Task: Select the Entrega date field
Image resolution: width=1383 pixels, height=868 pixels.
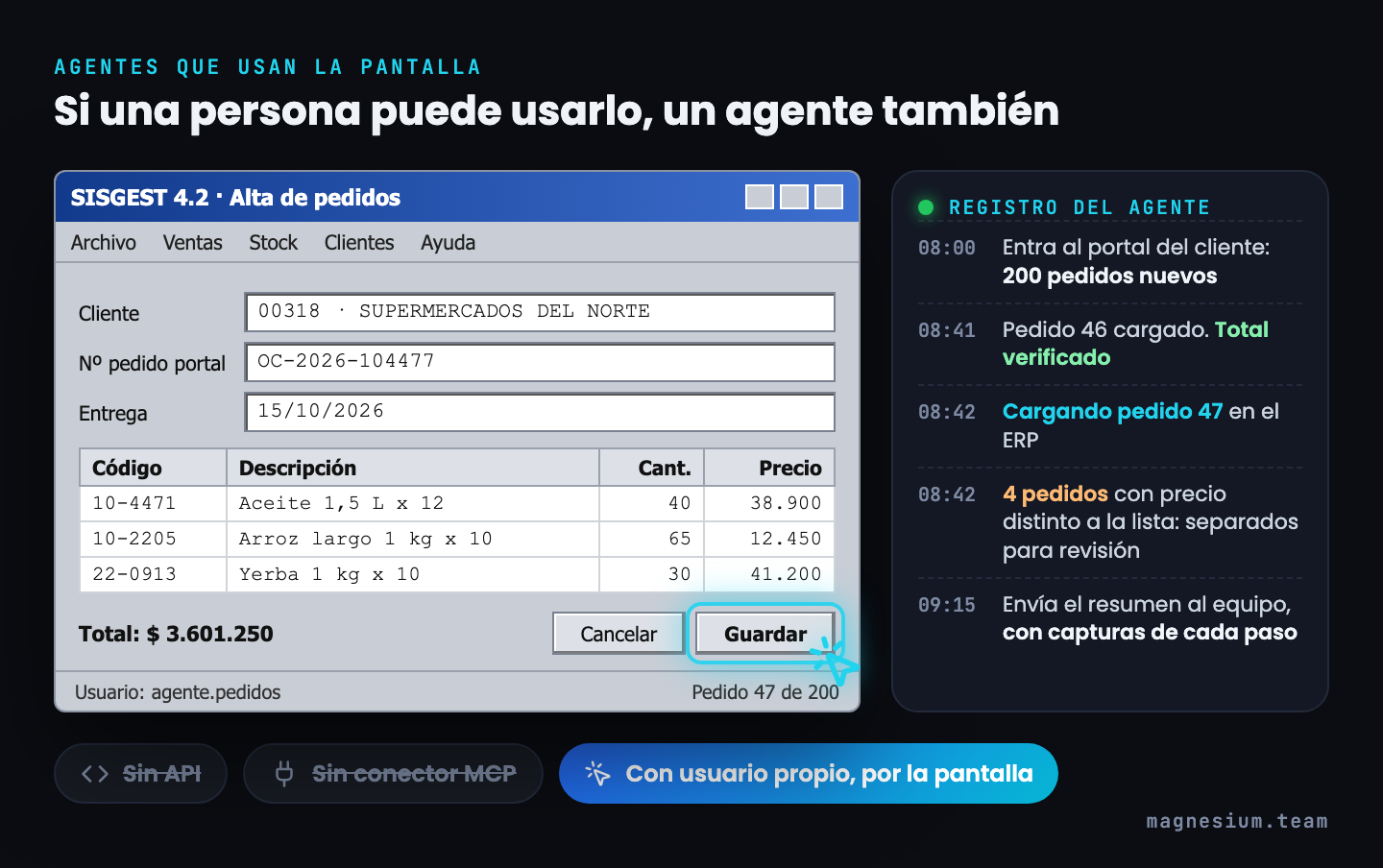Action: [540, 412]
